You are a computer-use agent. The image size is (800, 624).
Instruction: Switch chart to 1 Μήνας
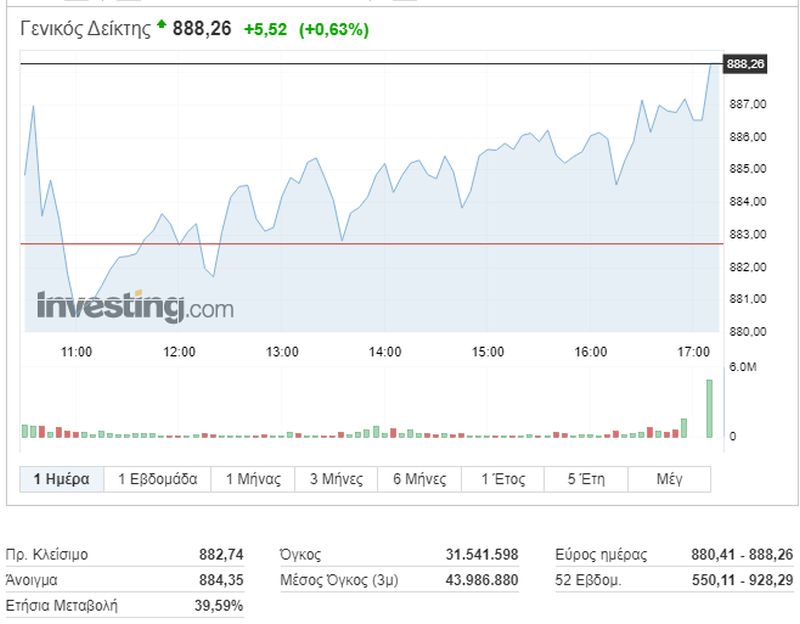coord(253,479)
